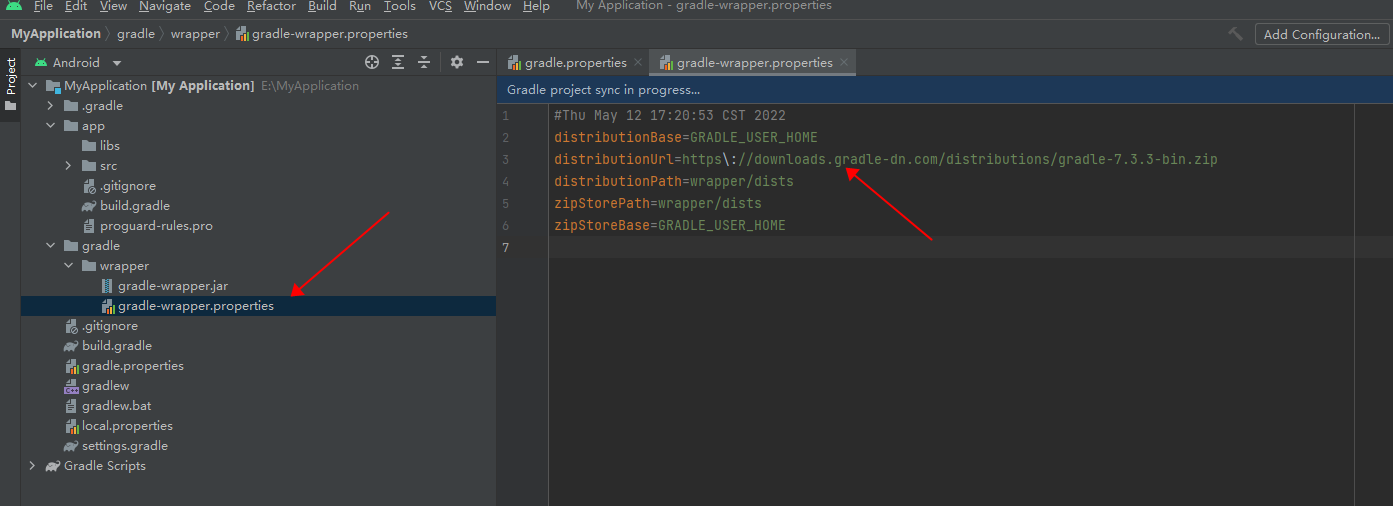Open the Code menu

(x=219, y=6)
